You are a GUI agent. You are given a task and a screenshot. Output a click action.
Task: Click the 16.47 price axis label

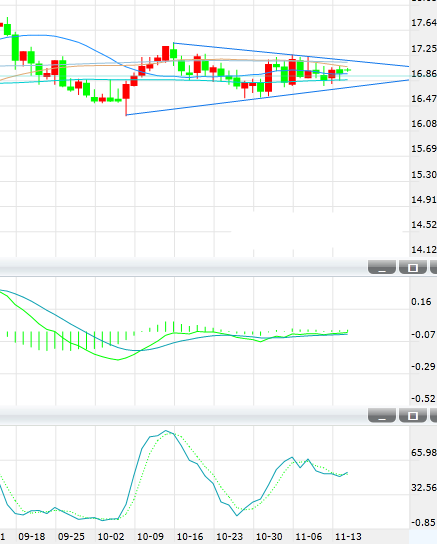[424, 99]
